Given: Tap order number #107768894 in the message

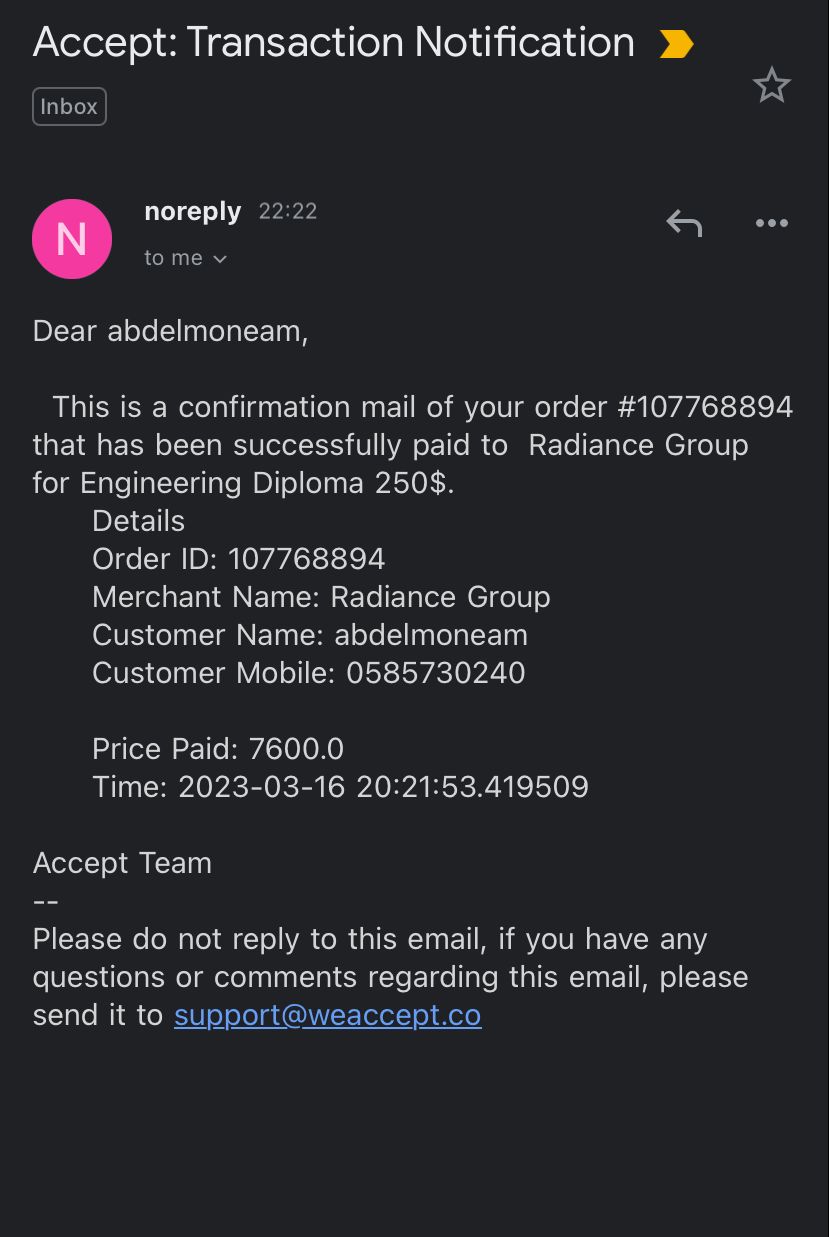Looking at the screenshot, I should click(x=705, y=407).
